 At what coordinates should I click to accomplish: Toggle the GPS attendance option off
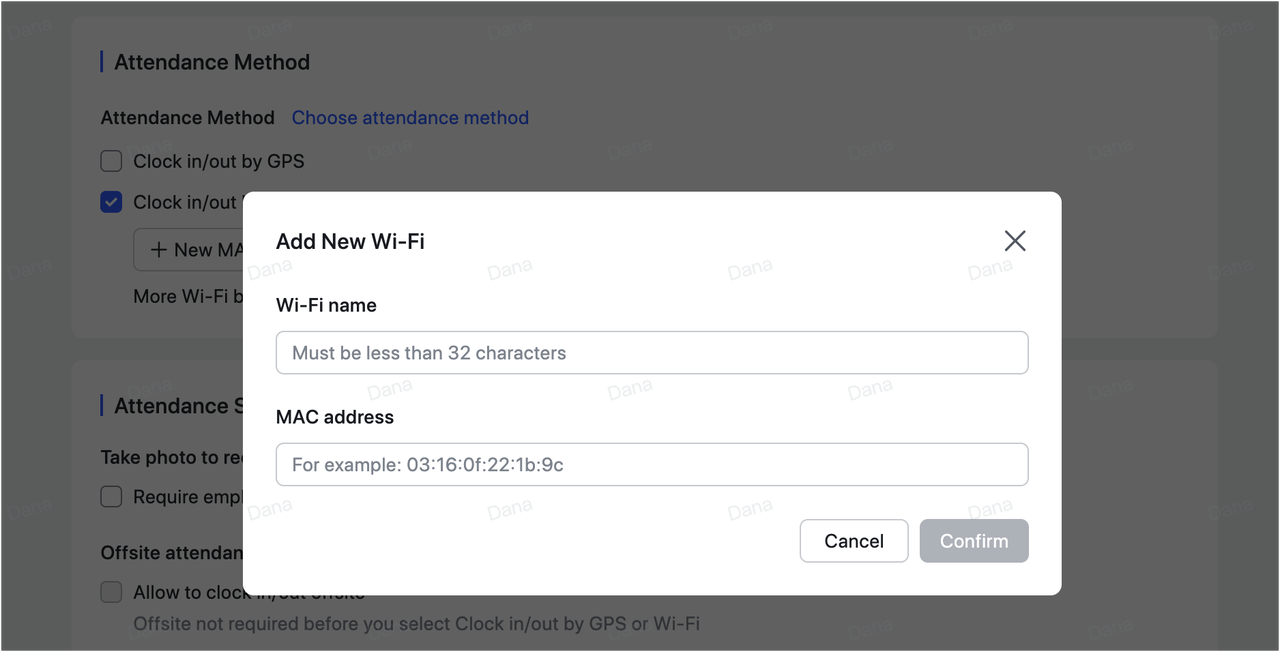click(111, 161)
